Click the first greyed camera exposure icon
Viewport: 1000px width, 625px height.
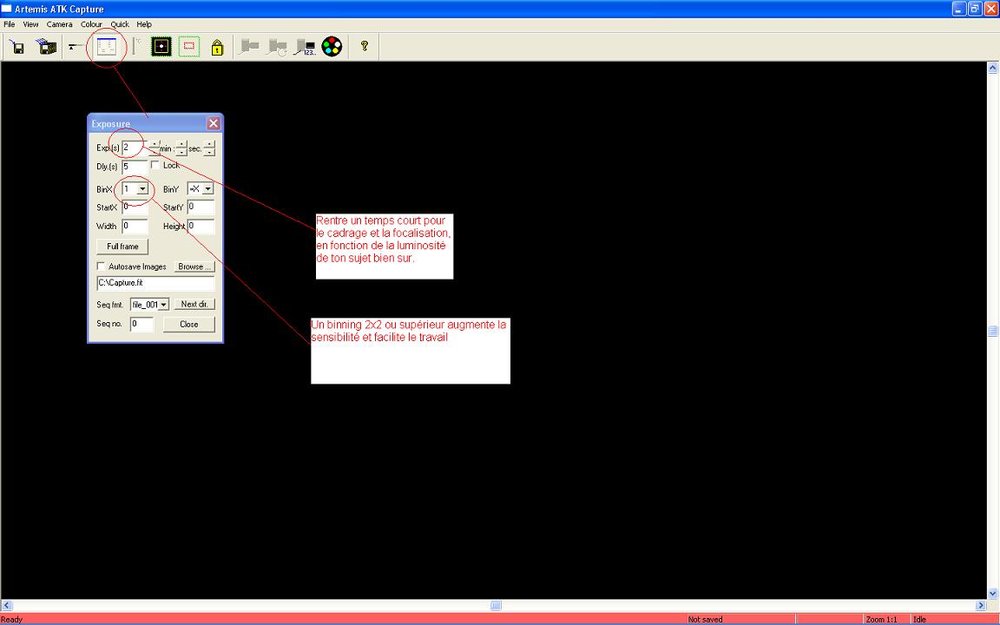[249, 47]
